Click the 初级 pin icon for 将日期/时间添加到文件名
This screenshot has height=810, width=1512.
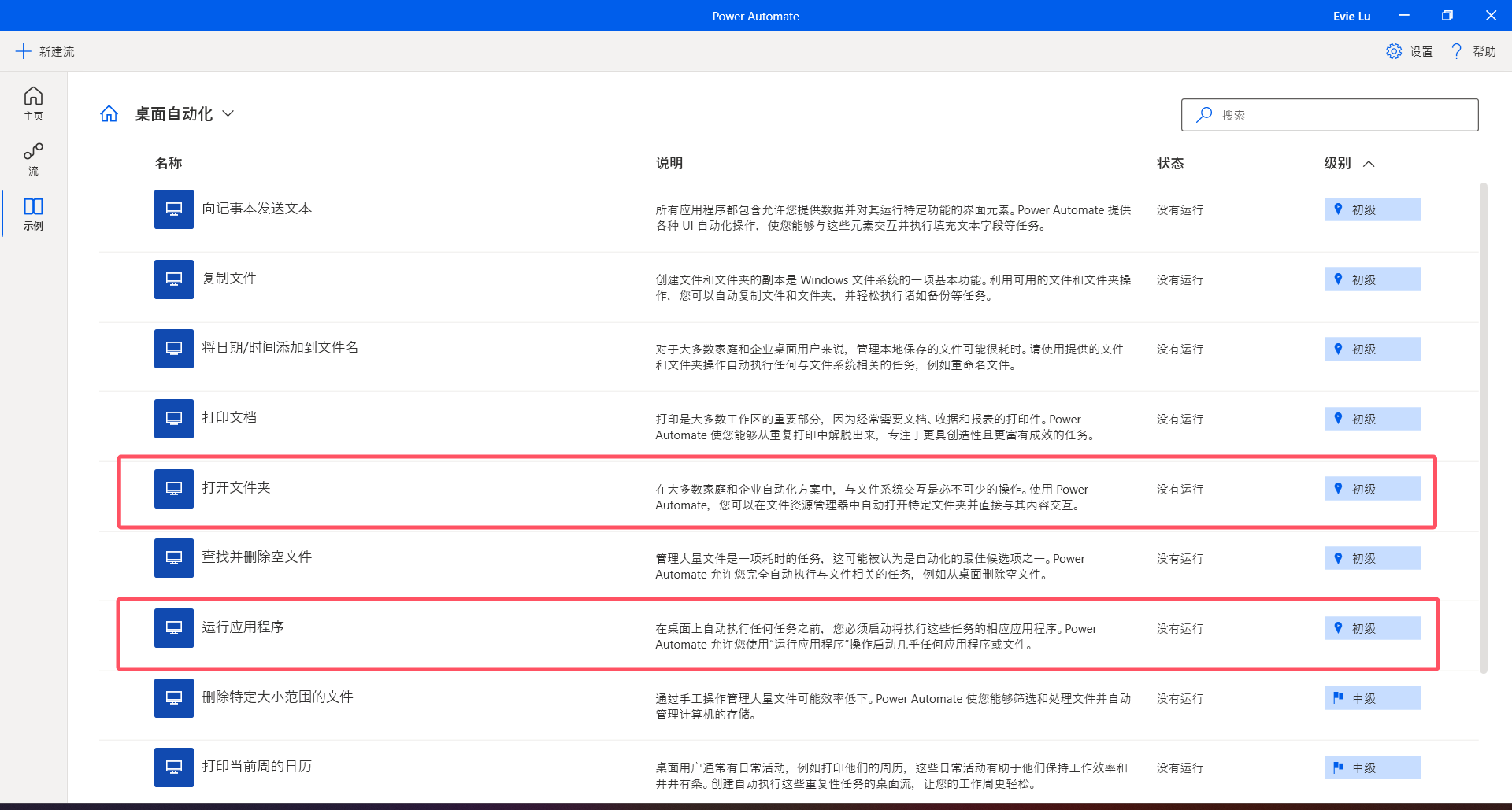[1338, 349]
